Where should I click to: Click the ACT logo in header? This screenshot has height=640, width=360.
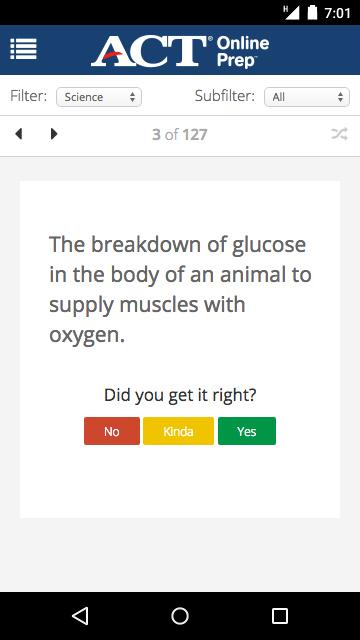point(149,51)
